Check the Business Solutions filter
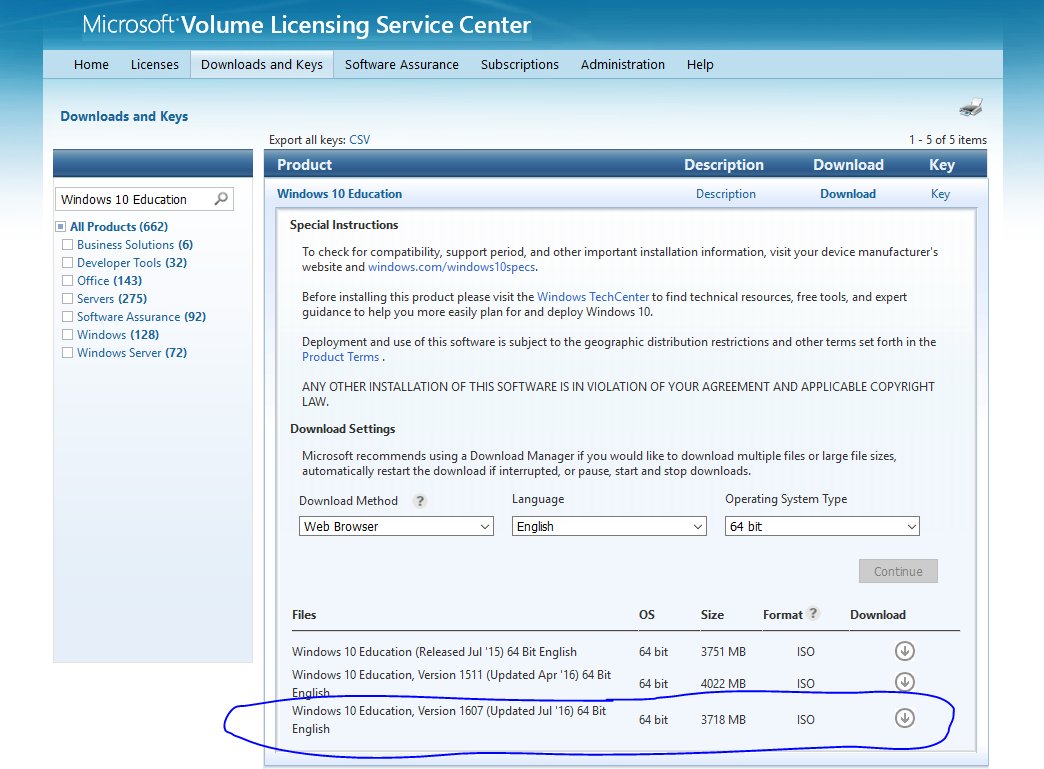This screenshot has width=1044, height=769. [67, 244]
